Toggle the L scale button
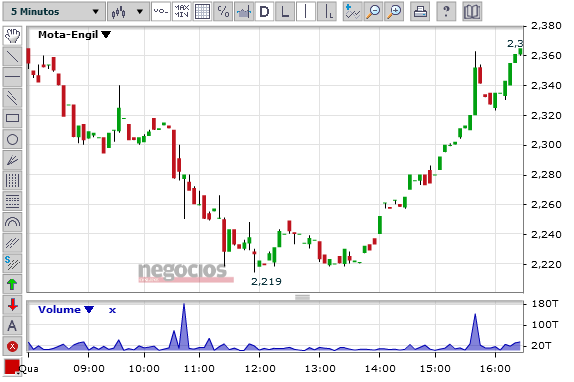This screenshot has width=574, height=382. [285, 12]
